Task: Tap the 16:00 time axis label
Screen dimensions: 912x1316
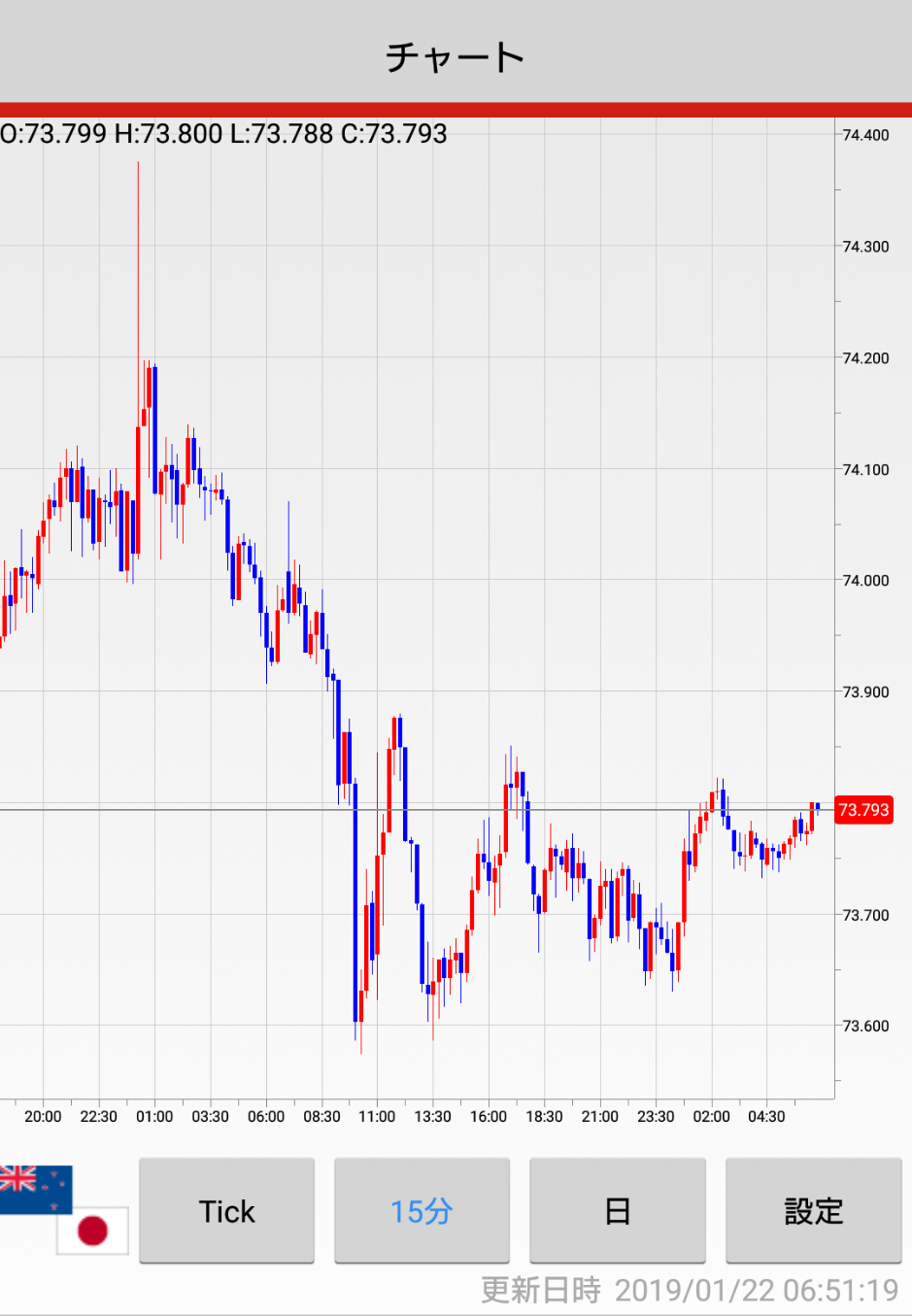Action: tap(489, 1117)
